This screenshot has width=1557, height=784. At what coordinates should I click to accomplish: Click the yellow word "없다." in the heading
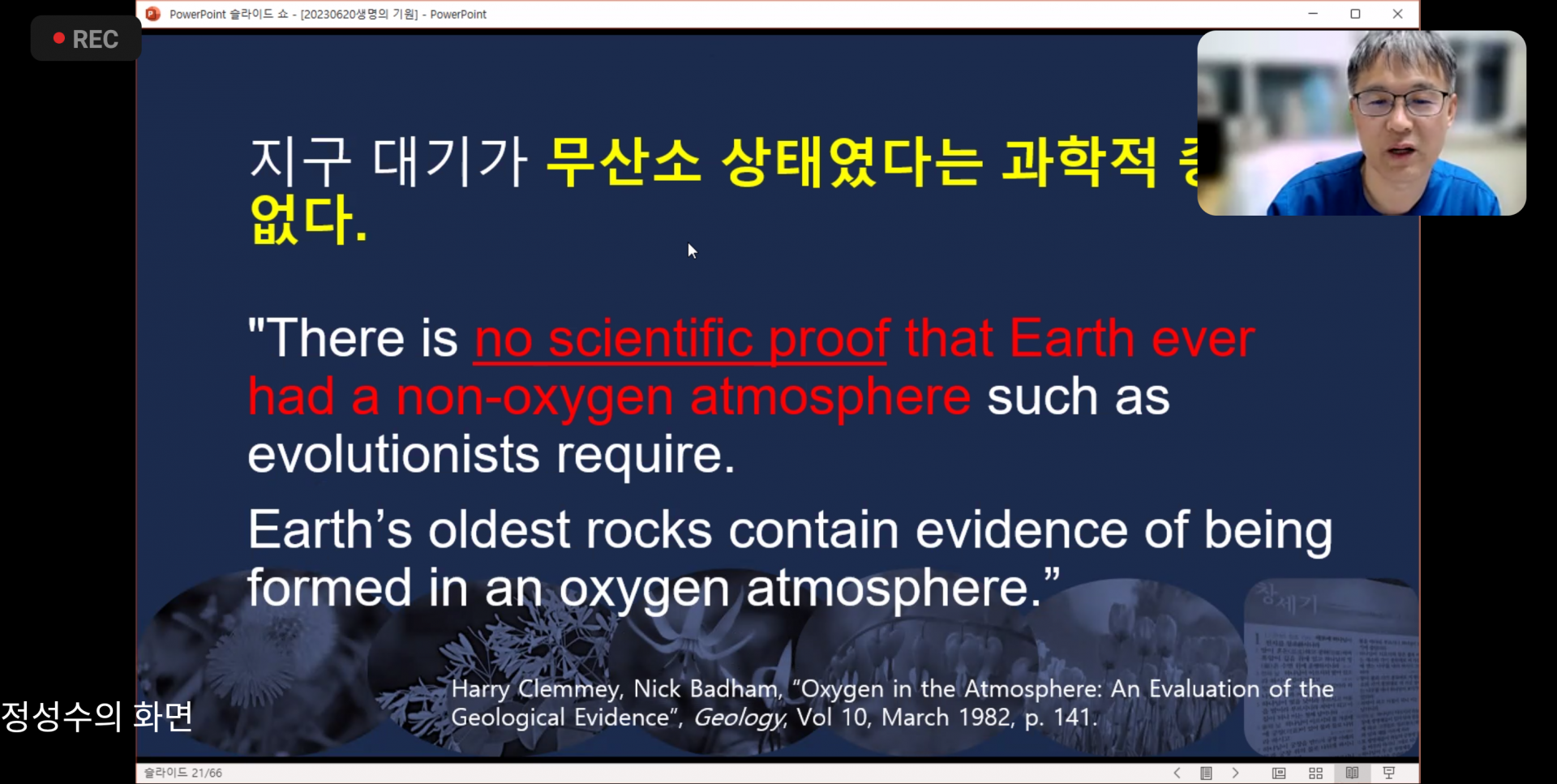click(x=308, y=221)
